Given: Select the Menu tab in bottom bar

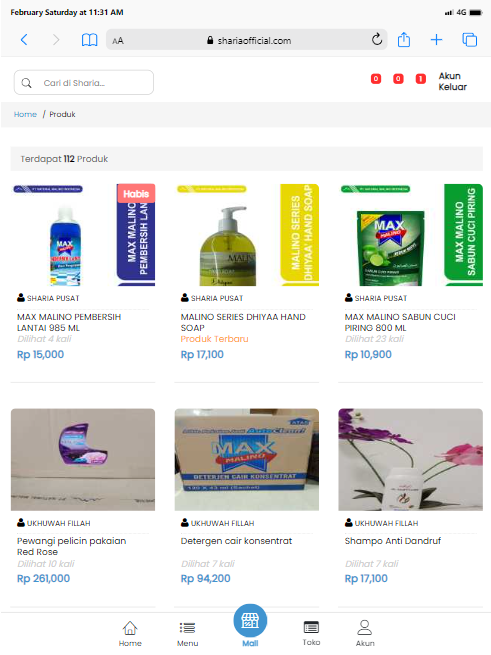Looking at the screenshot, I should click(x=187, y=634).
